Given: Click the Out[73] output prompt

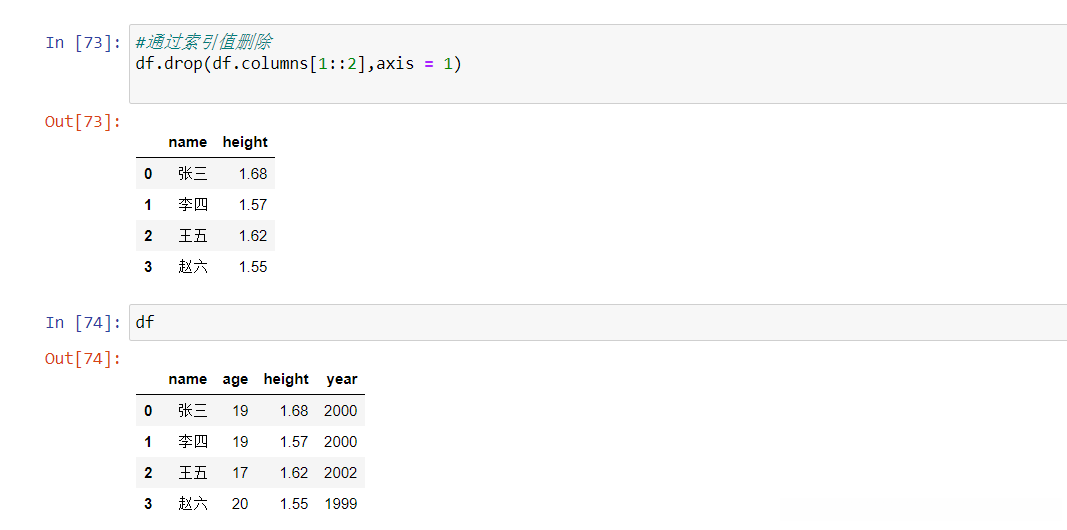Looking at the screenshot, I should (82, 121).
